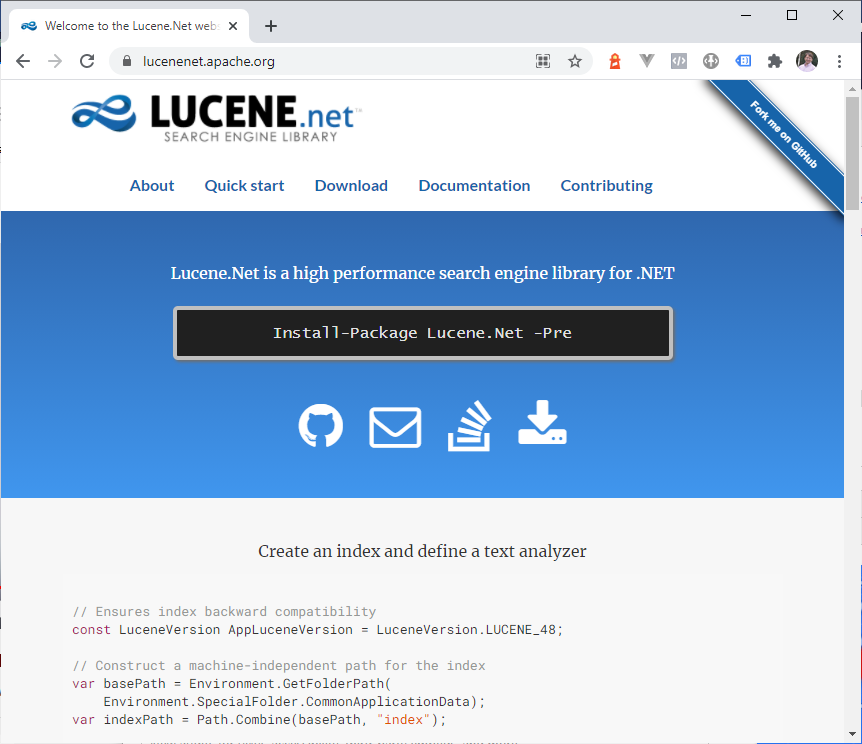This screenshot has width=862, height=744.
Task: Go back using the browser back arrow
Action: pyautogui.click(x=23, y=61)
